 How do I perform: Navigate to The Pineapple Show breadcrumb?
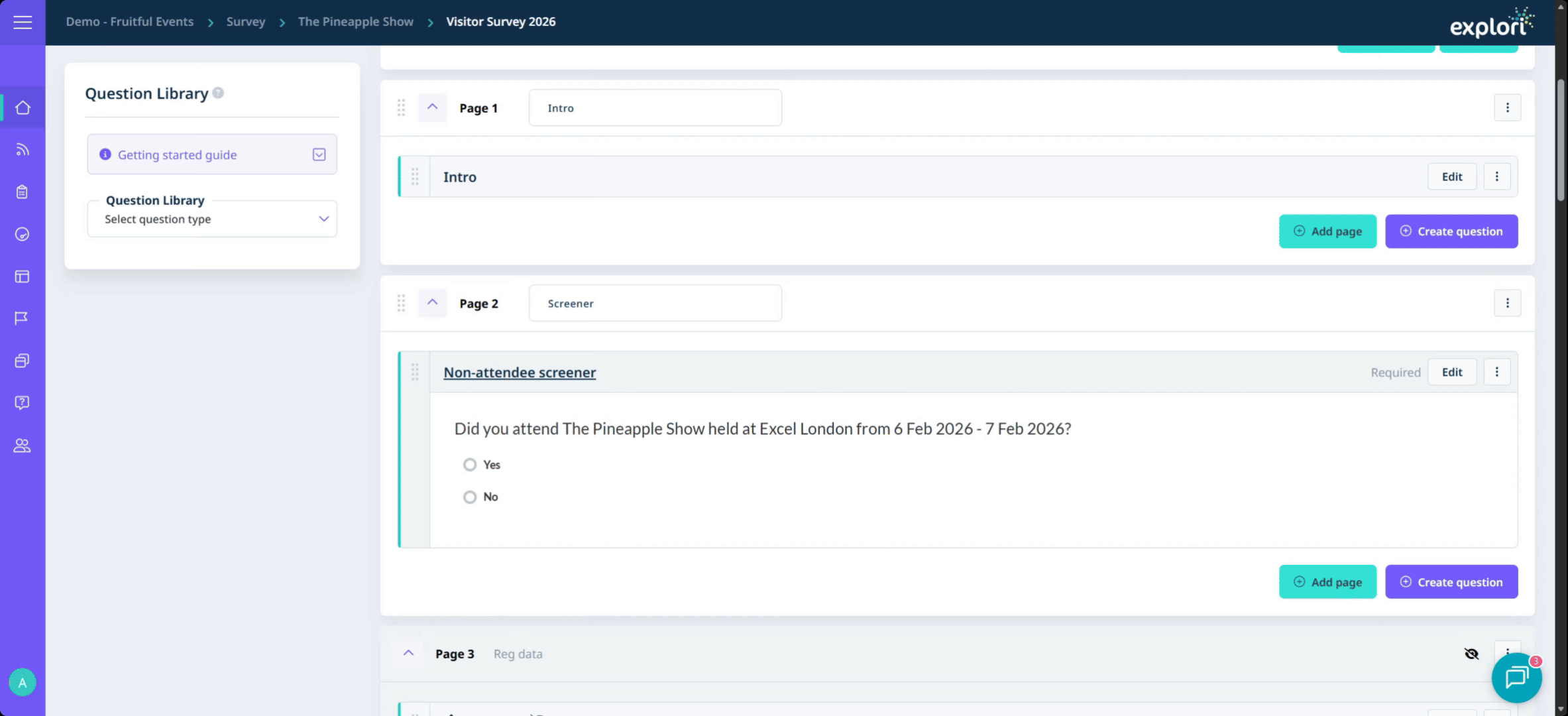(x=355, y=22)
